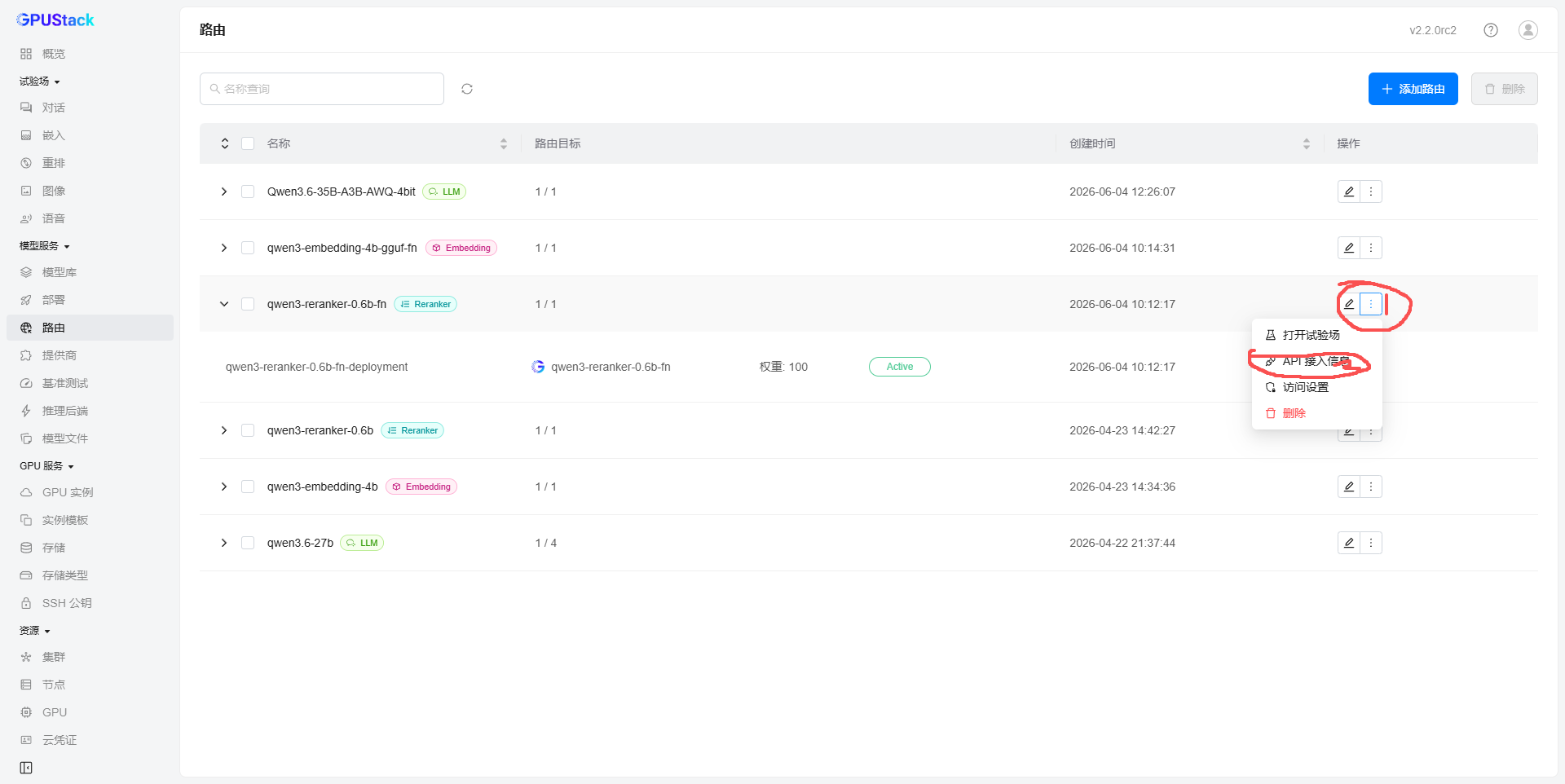Collapse the 试验场 sidebar section
This screenshot has height=784, width=1565.
tap(40, 81)
